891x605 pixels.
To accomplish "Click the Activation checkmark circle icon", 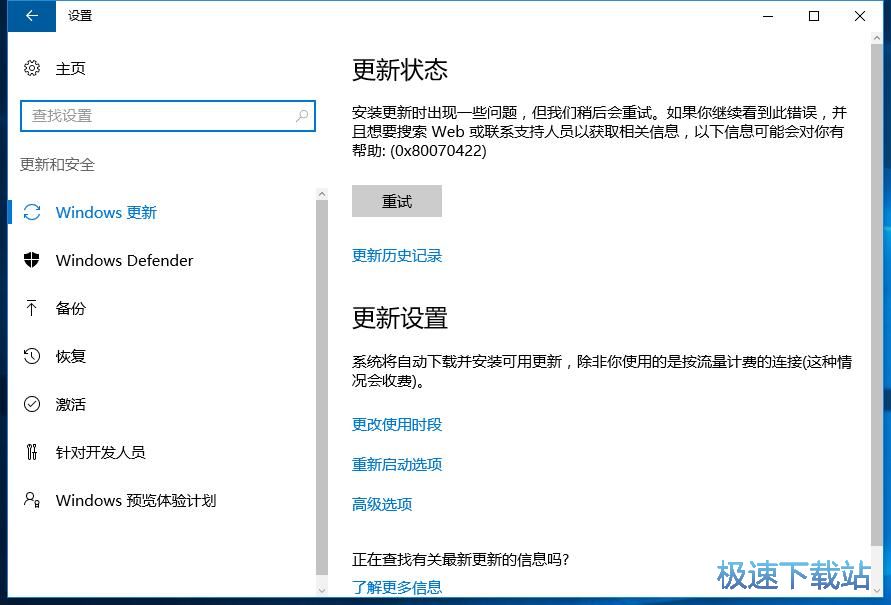I will pos(32,404).
